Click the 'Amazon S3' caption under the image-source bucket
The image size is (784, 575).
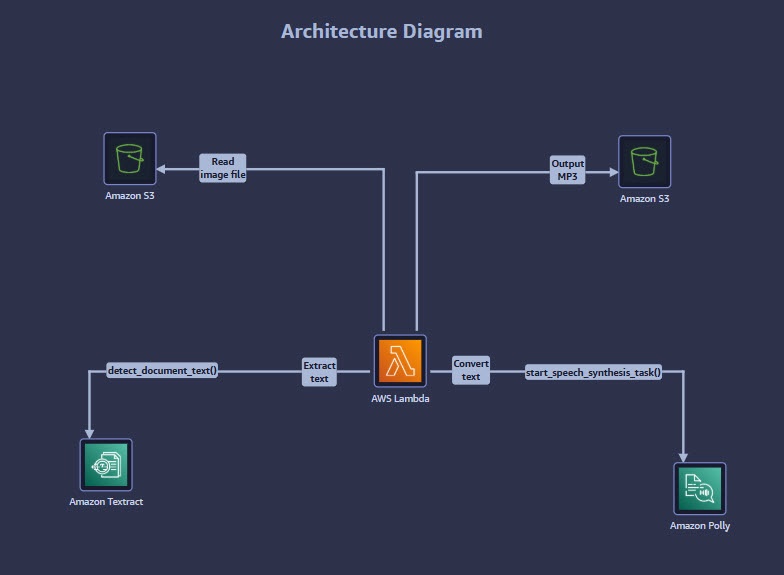(x=130, y=196)
